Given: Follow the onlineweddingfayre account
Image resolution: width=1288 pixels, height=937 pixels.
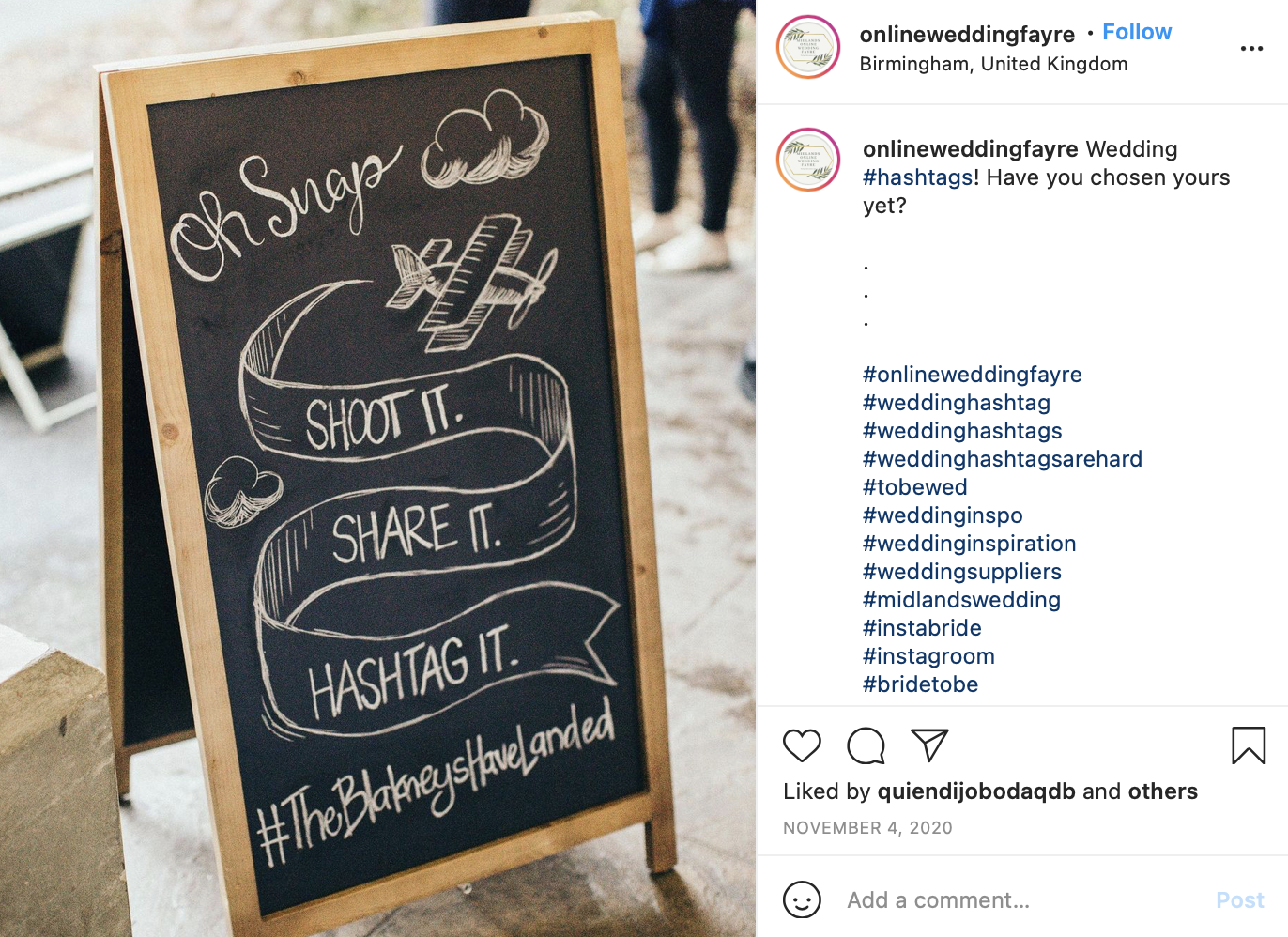Looking at the screenshot, I should [1137, 32].
